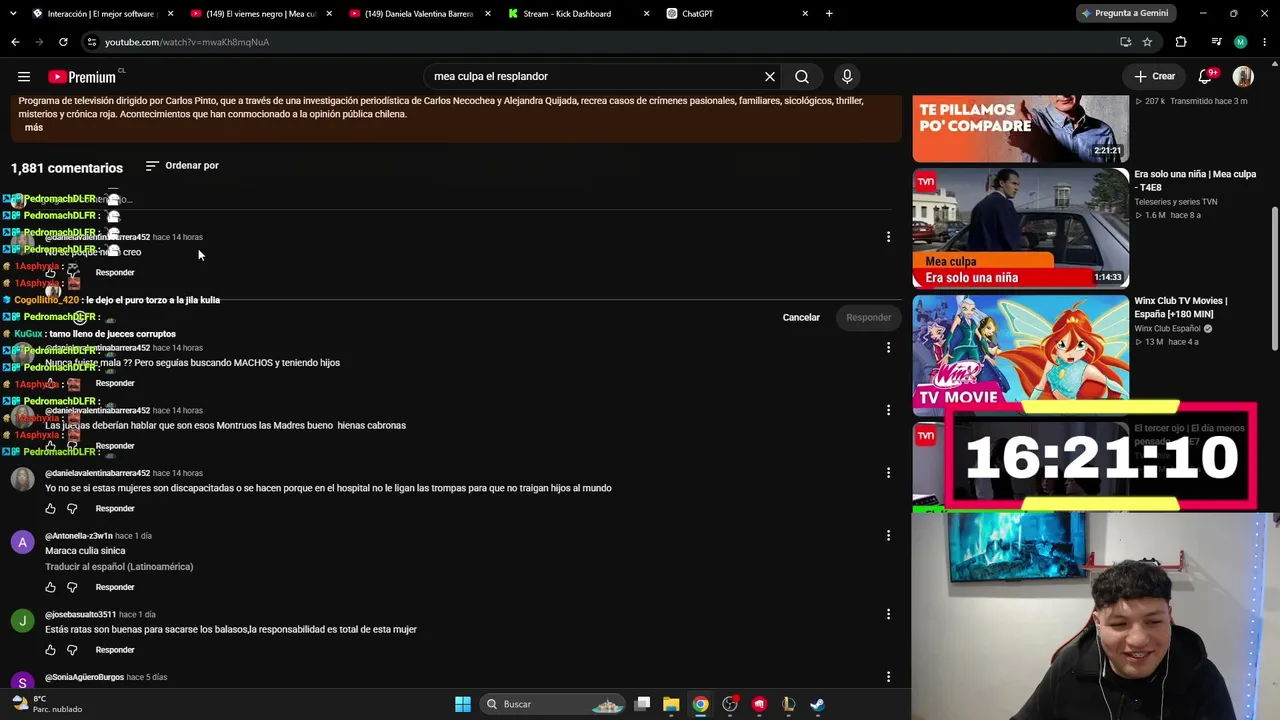Reload the page in Chrome
Screen dimensions: 1280x720
click(x=63, y=42)
